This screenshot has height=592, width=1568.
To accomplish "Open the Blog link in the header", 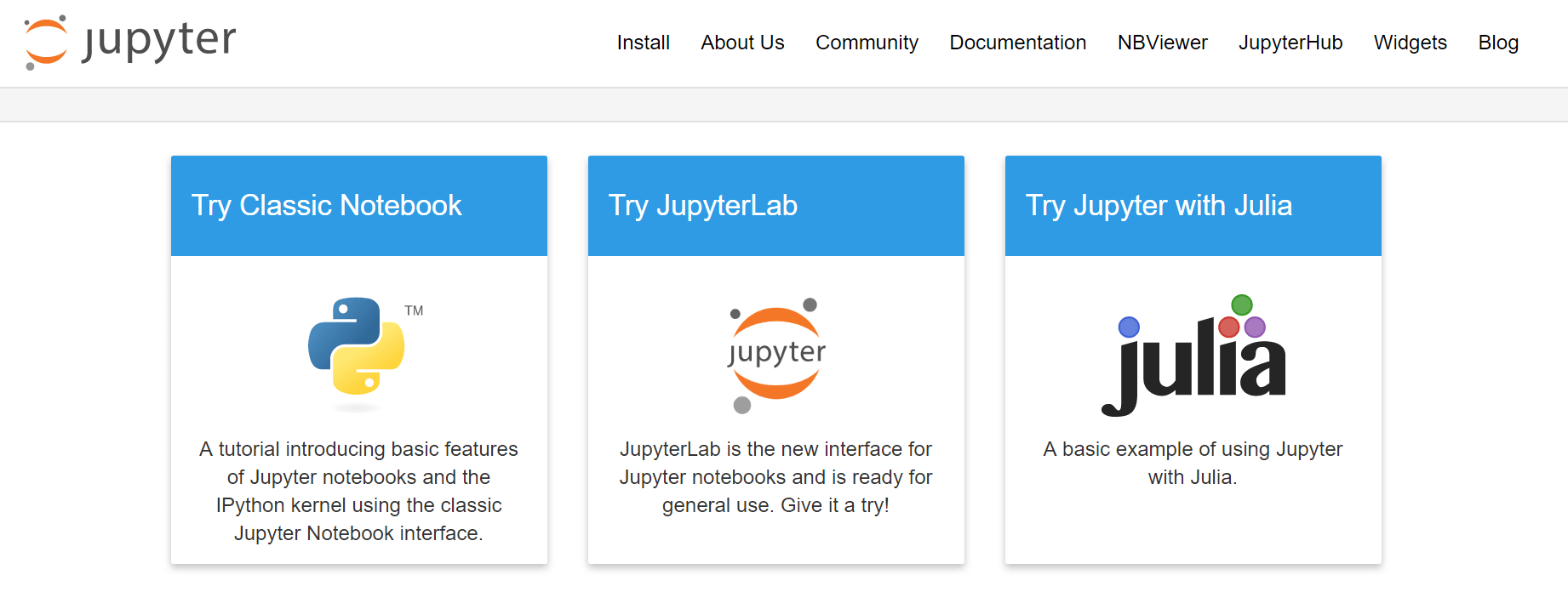I will (x=1498, y=43).
